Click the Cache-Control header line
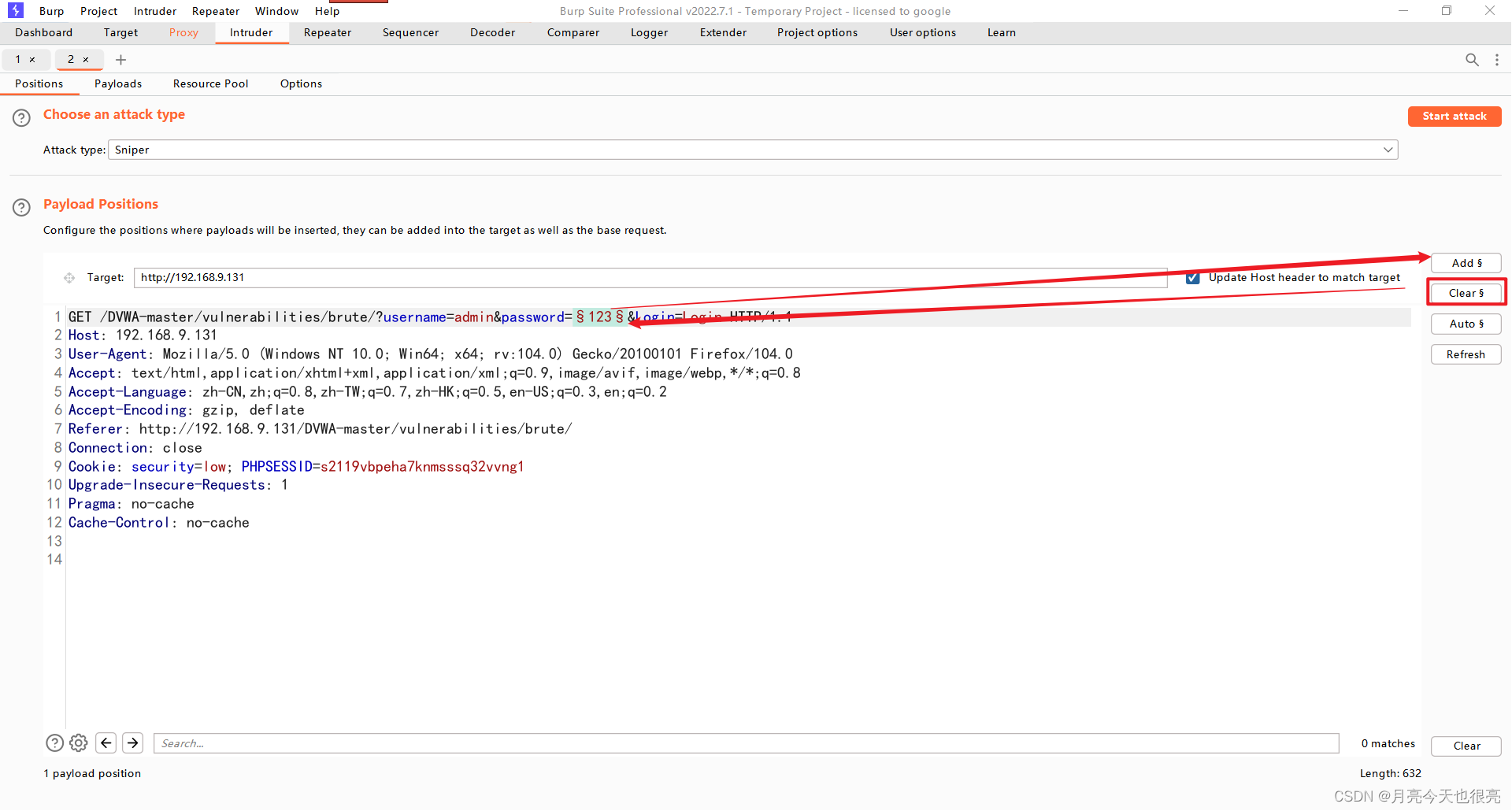Viewport: 1512px width, 811px height. tap(158, 523)
